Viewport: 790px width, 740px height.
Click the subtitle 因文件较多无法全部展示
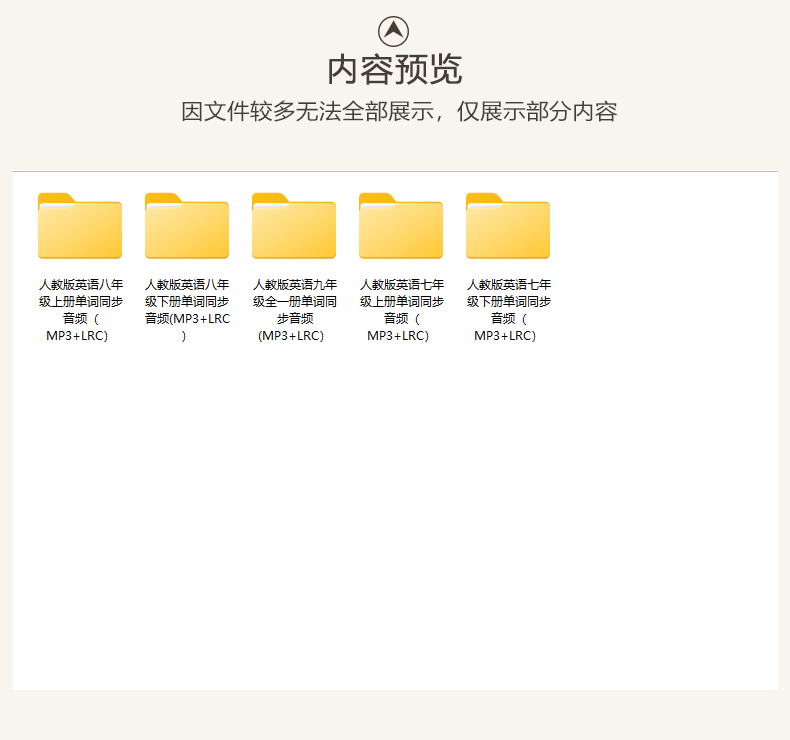pos(307,111)
